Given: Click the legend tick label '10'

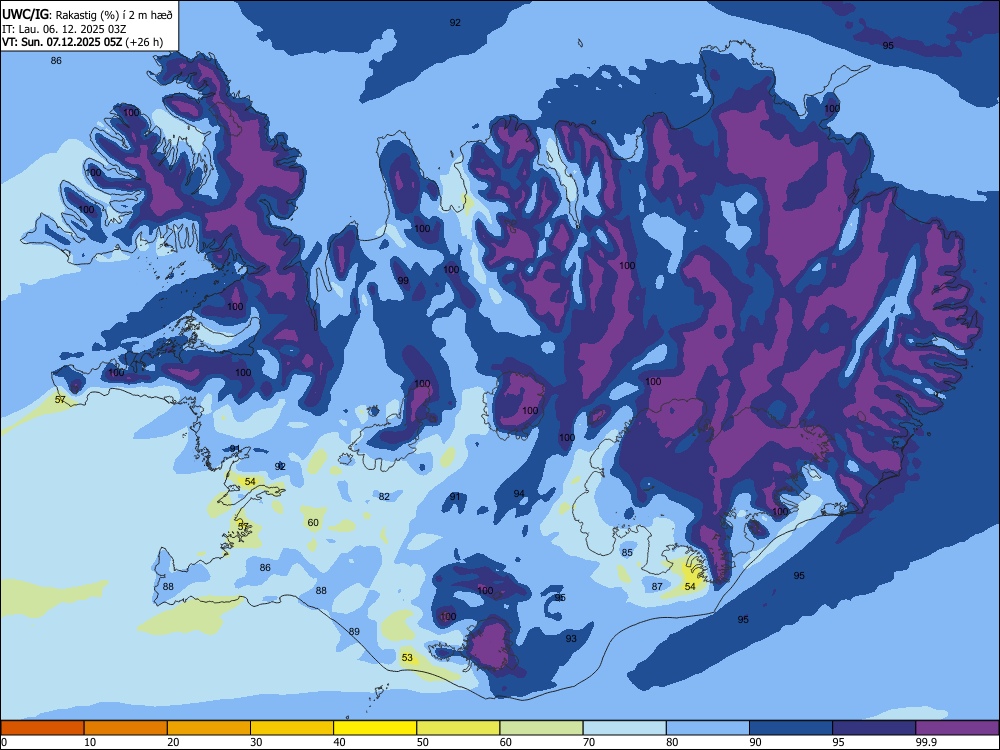Looking at the screenshot, I should tap(90, 742).
